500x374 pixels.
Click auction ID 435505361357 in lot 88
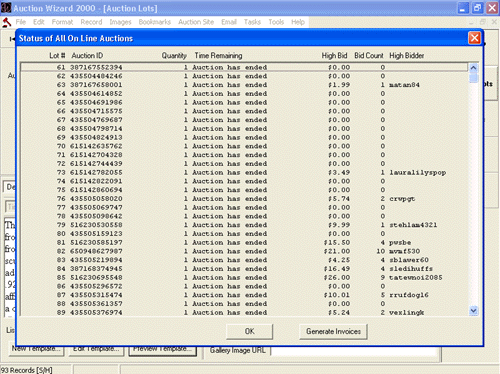point(96,304)
